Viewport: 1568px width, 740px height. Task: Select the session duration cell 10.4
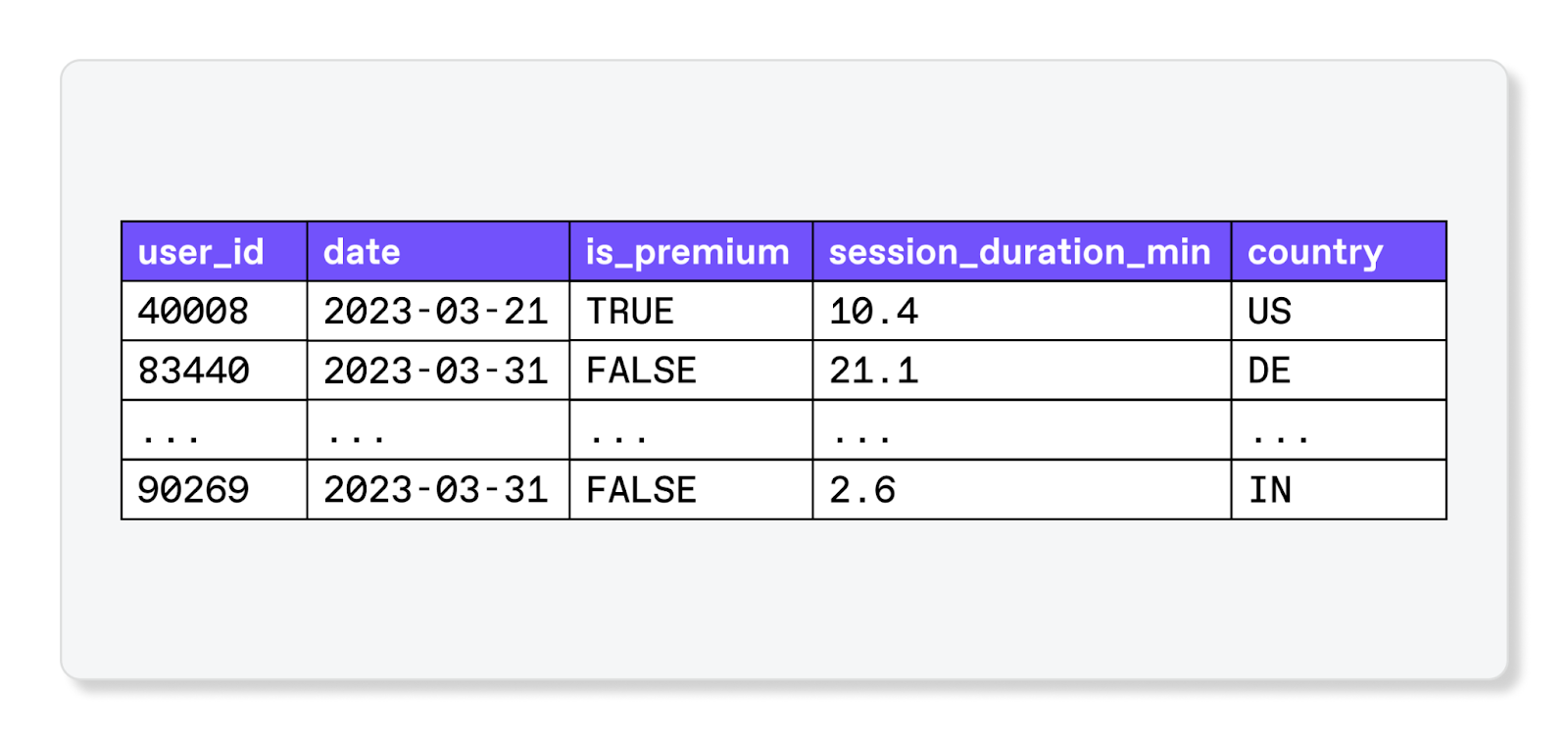coord(873,312)
